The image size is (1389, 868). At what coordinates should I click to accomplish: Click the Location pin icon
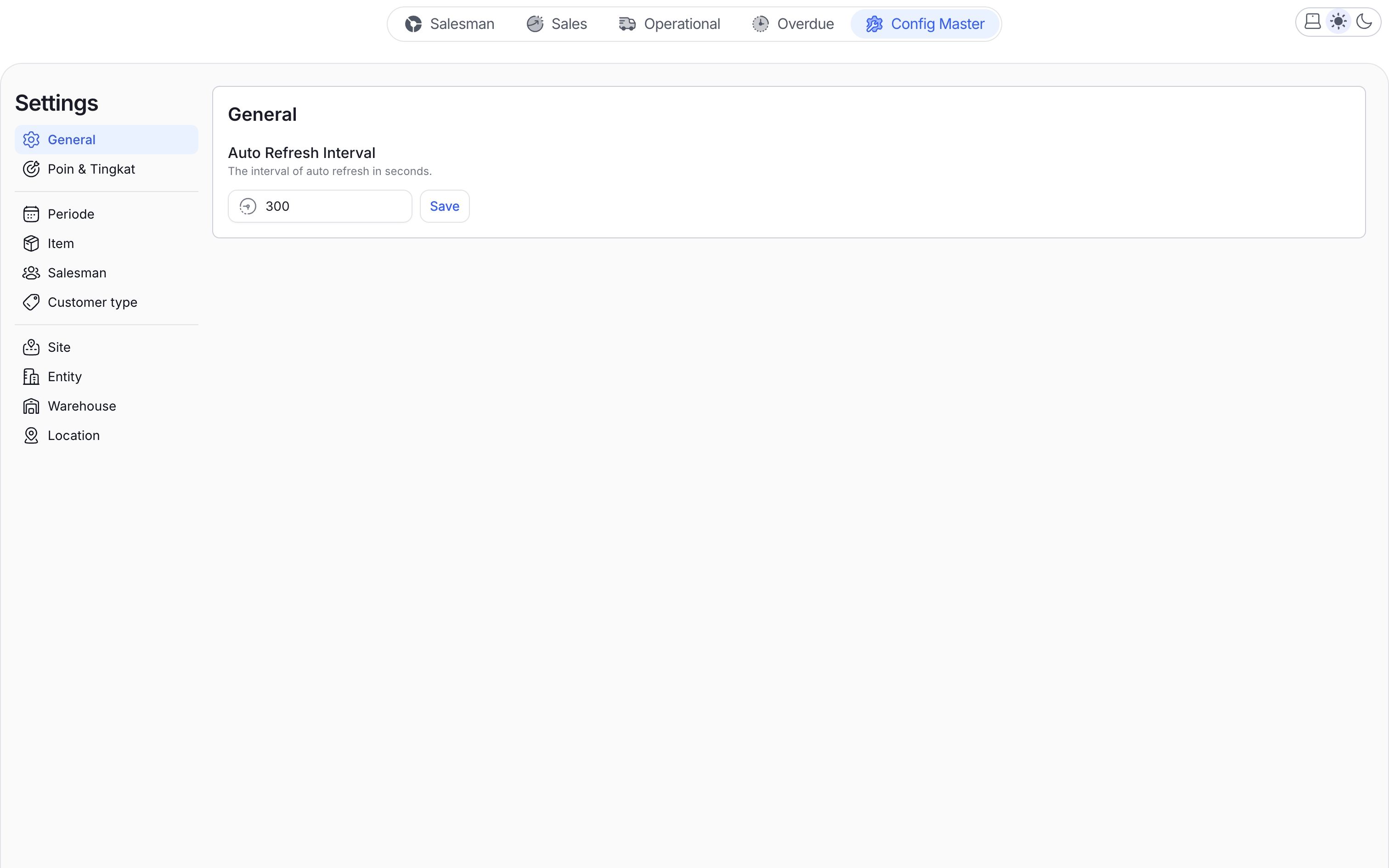point(31,435)
